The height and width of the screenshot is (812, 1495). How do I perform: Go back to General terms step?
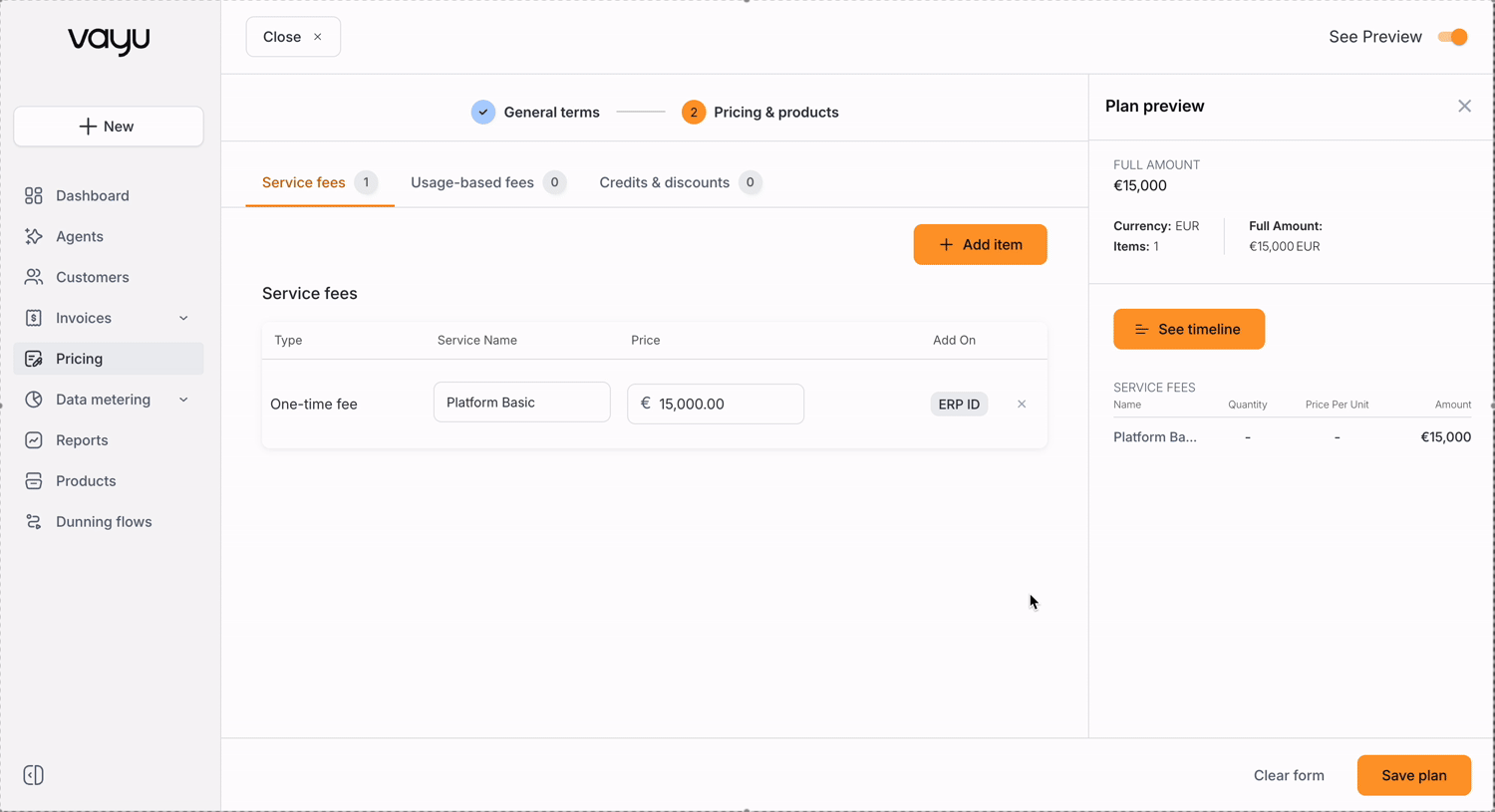(x=536, y=113)
